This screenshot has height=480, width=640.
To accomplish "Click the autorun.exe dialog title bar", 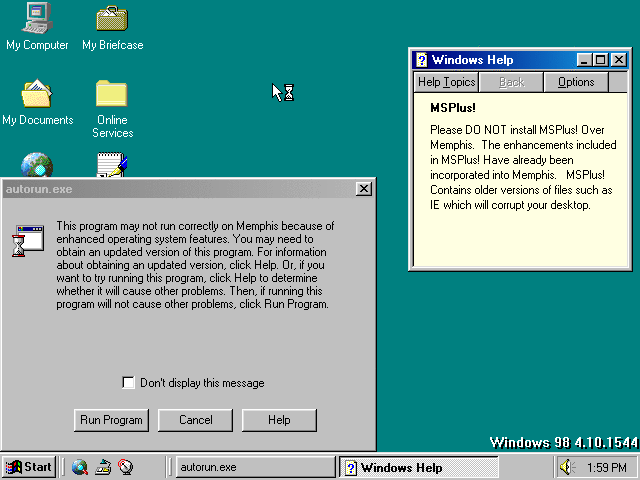I will pos(179,189).
